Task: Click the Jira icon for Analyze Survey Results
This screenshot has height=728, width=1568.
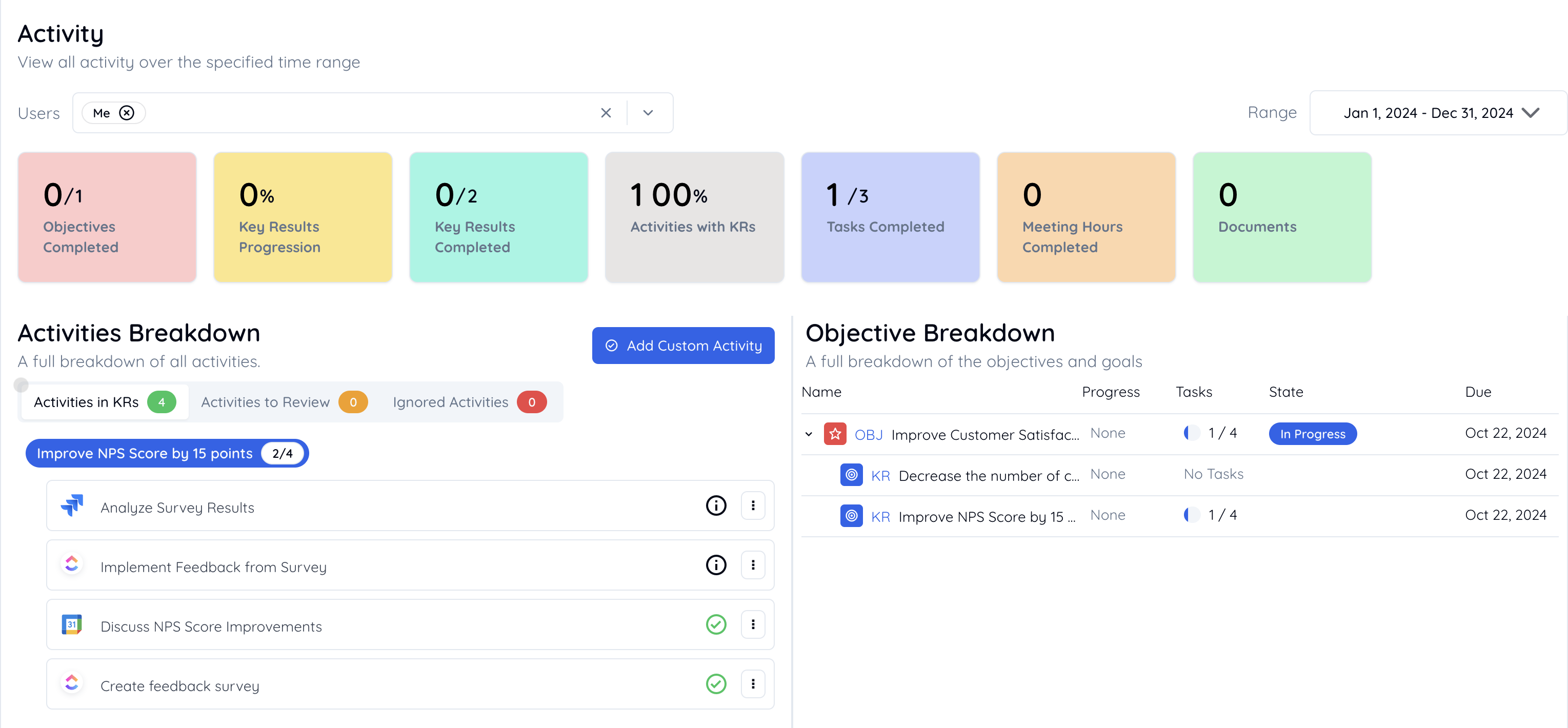Action: [72, 505]
